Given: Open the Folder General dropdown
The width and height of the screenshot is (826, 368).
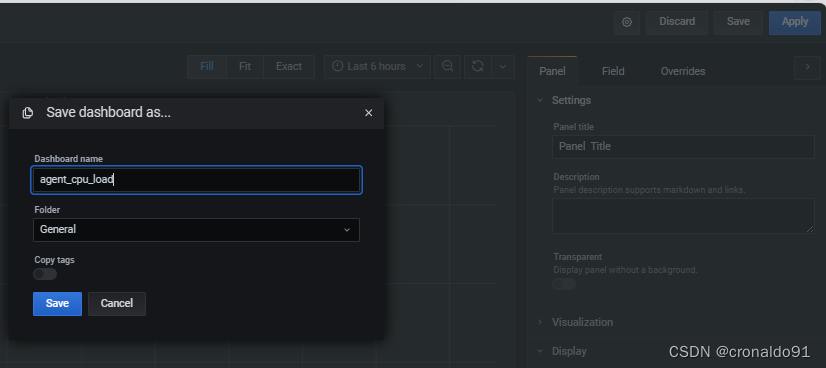Looking at the screenshot, I should coord(196,230).
